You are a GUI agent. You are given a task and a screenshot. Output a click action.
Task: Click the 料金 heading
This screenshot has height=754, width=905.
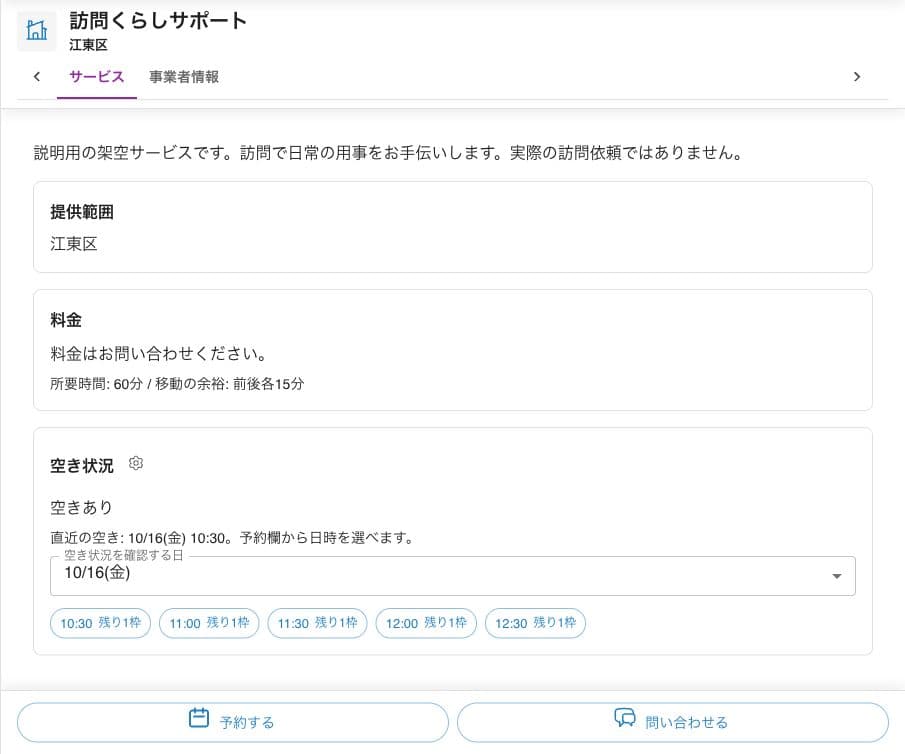coord(66,320)
